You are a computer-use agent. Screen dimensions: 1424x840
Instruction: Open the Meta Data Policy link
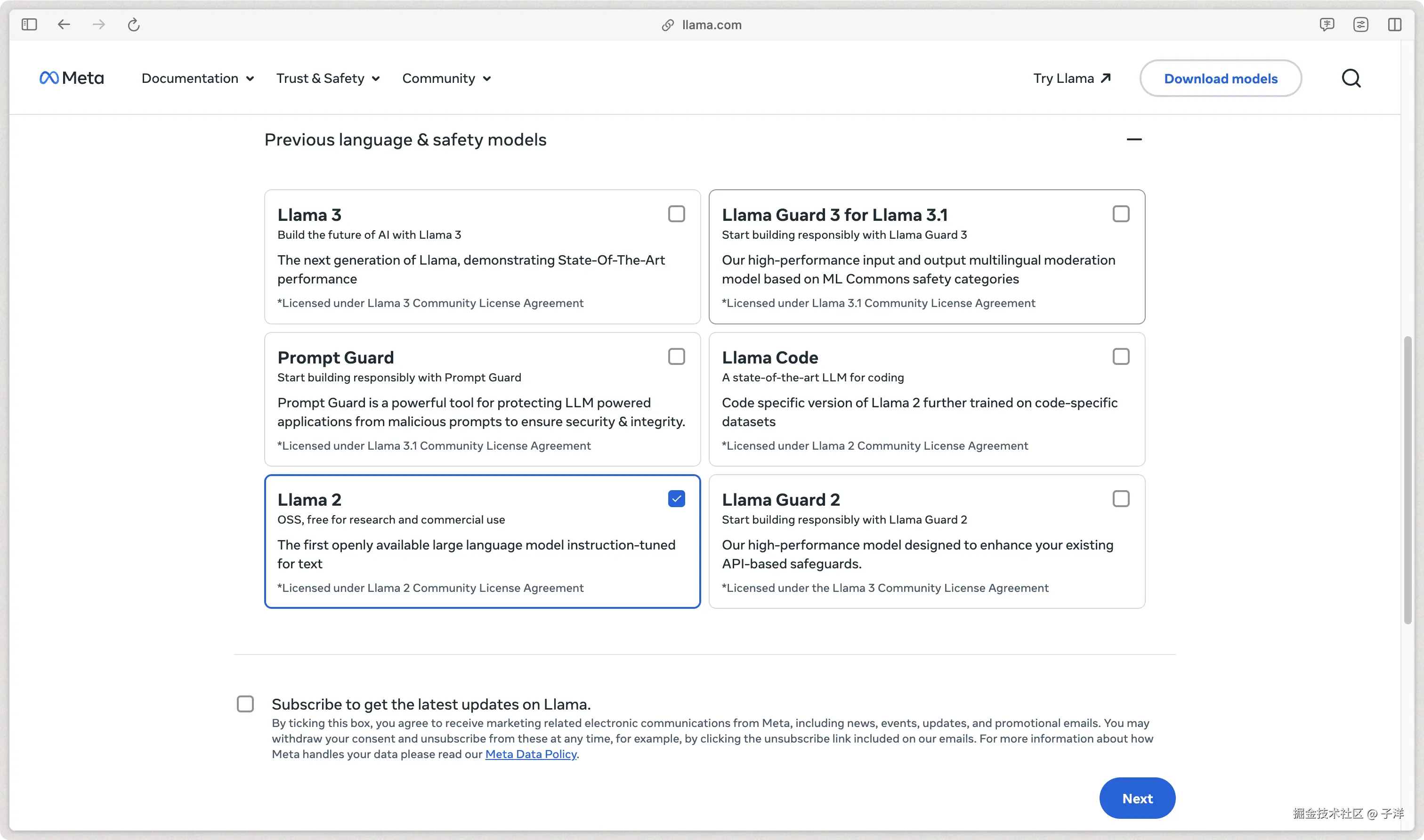530,754
